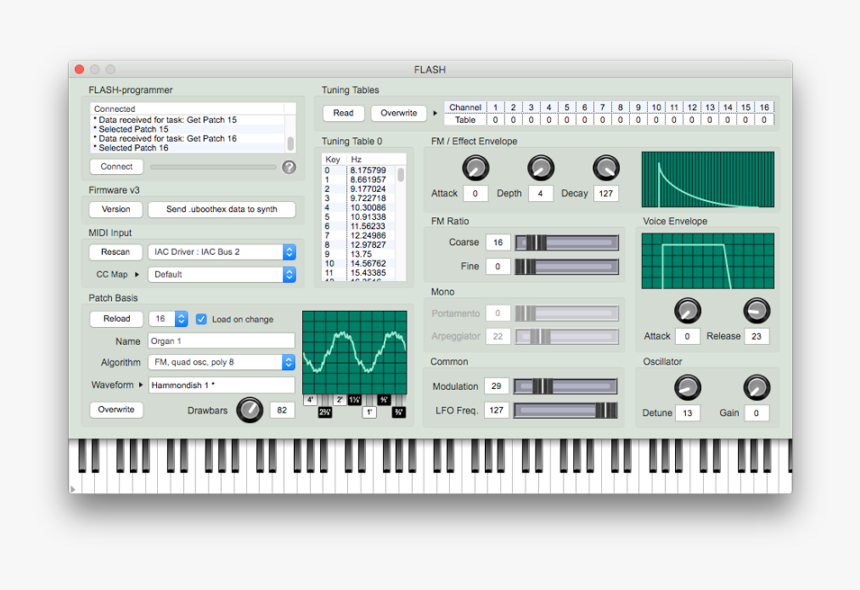
Task: Click the FM / Effect Envelope graph
Action: point(708,179)
